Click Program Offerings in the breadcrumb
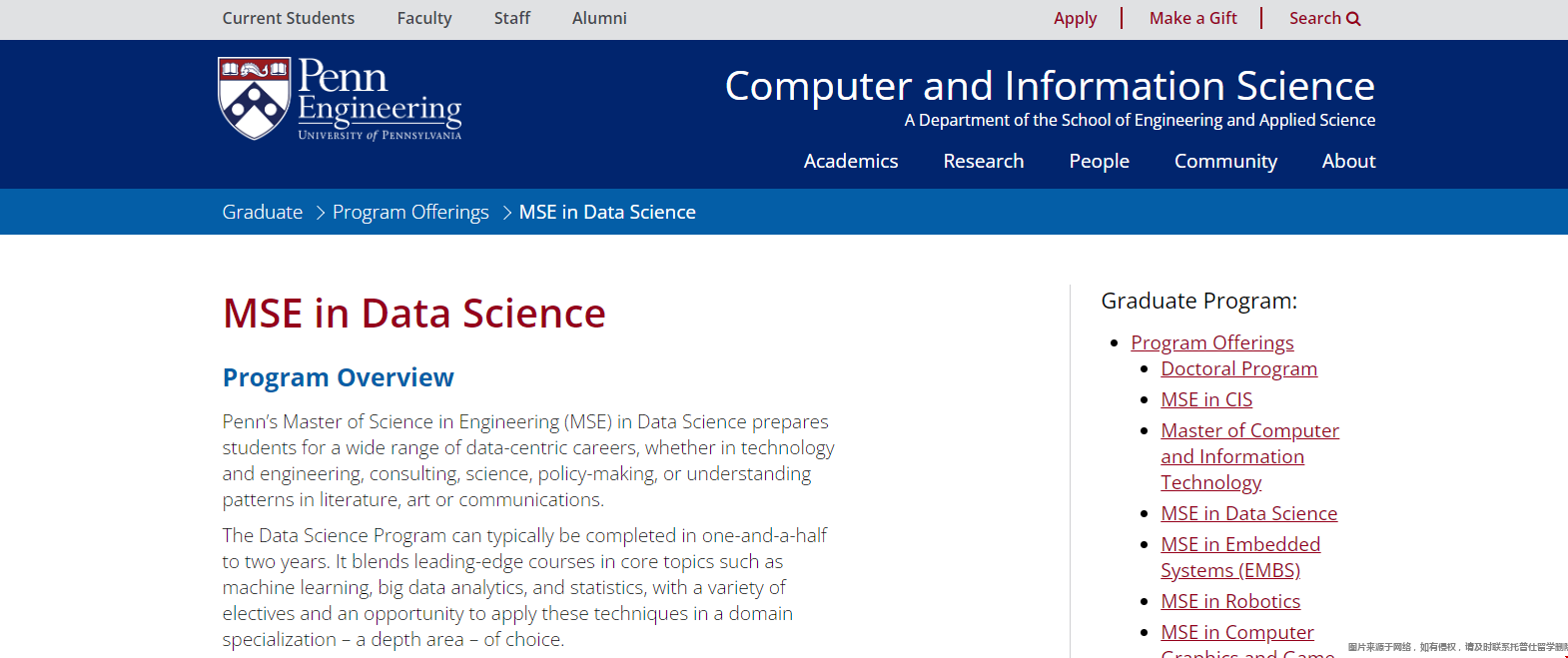This screenshot has width=1568, height=658. 410,212
